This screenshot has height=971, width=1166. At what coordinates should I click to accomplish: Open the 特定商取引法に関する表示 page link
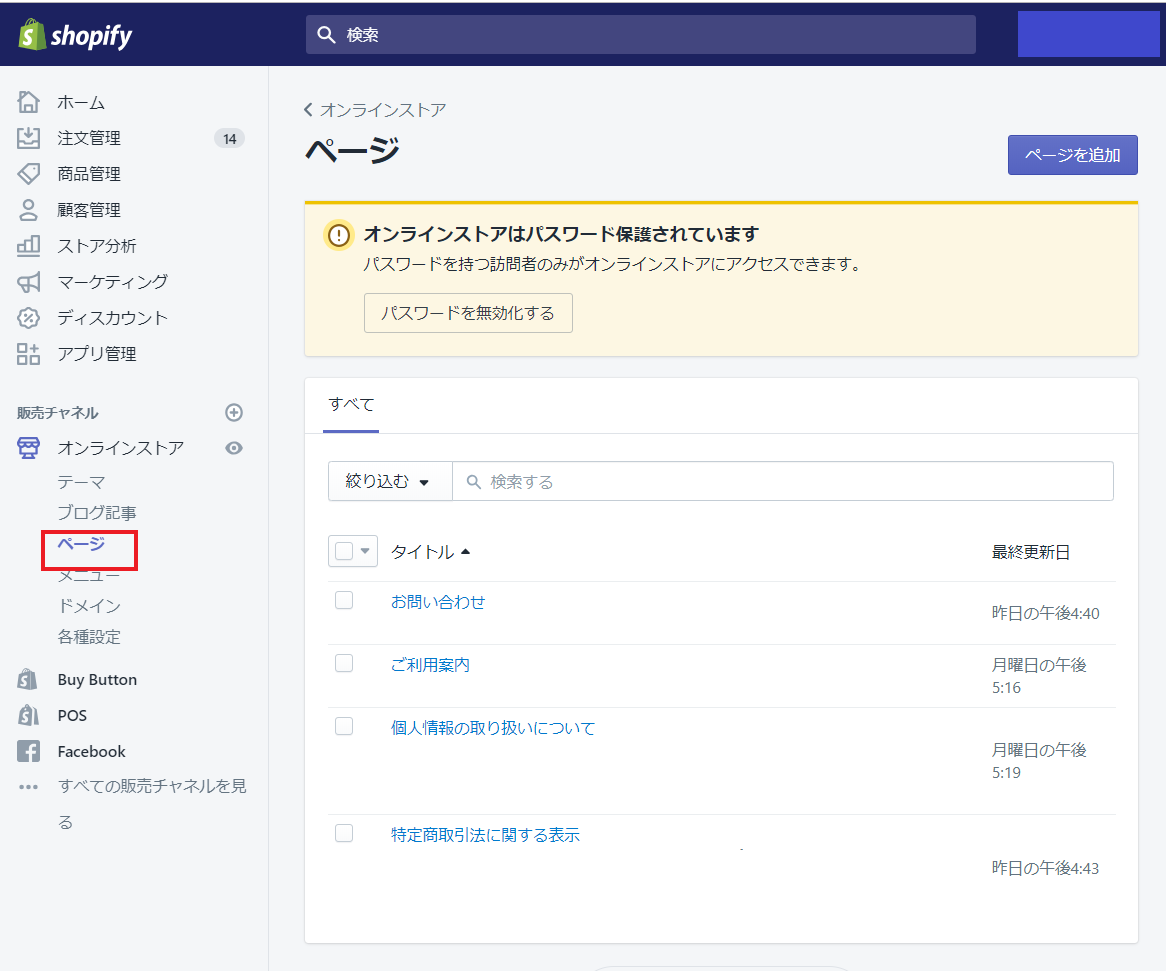pos(486,835)
